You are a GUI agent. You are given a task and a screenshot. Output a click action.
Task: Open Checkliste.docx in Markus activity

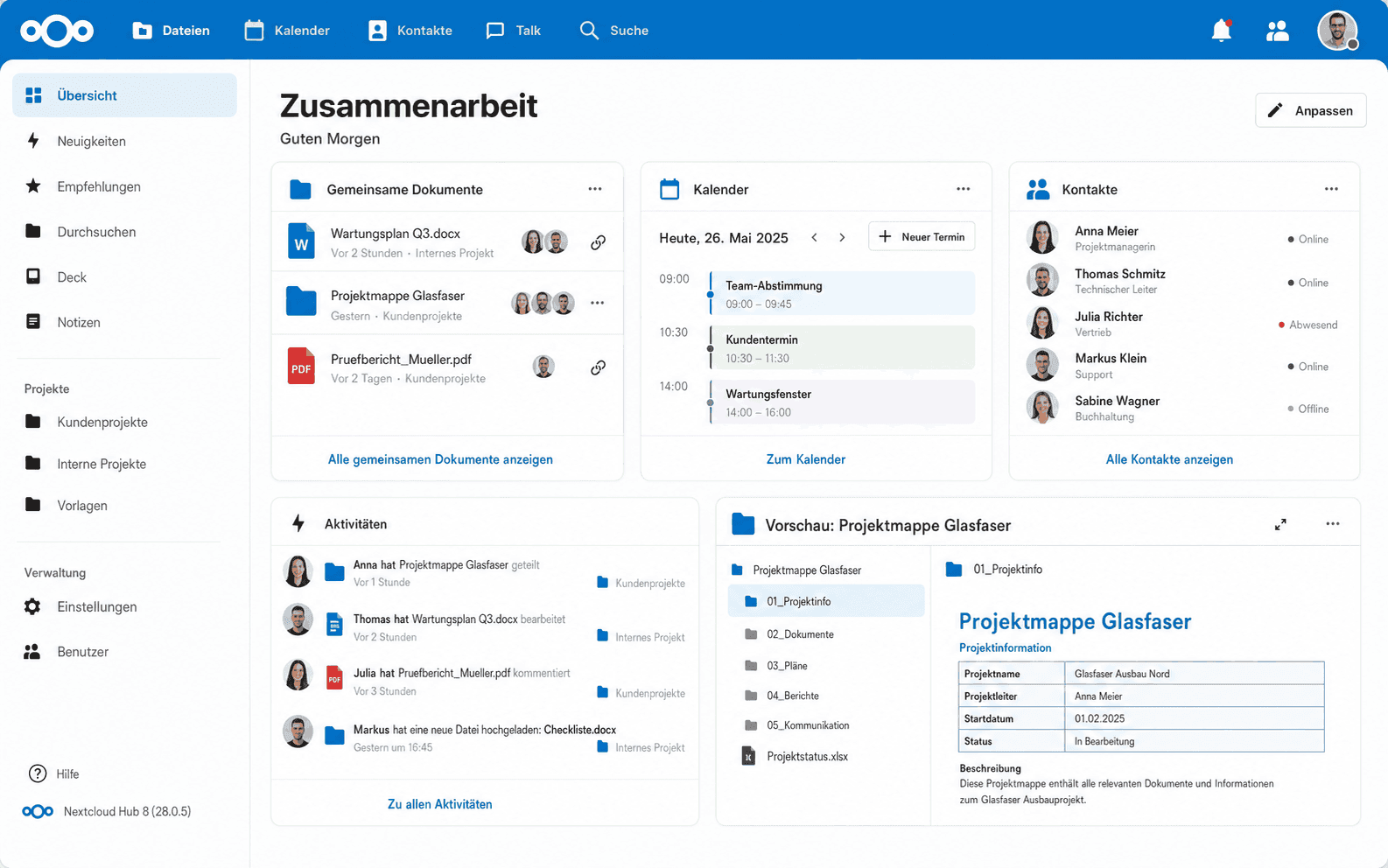580,730
